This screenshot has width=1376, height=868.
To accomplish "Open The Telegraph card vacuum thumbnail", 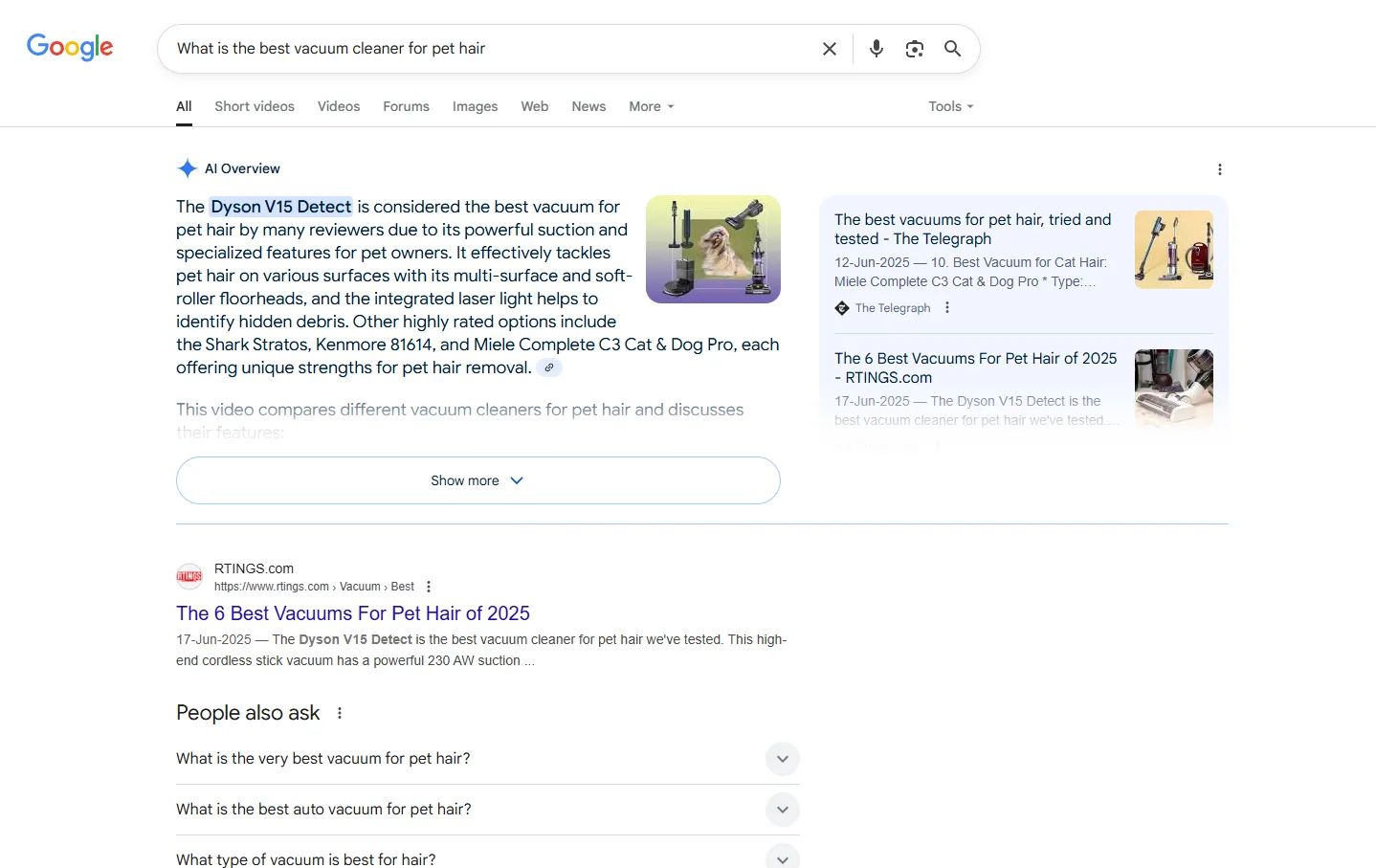I will coord(1174,250).
